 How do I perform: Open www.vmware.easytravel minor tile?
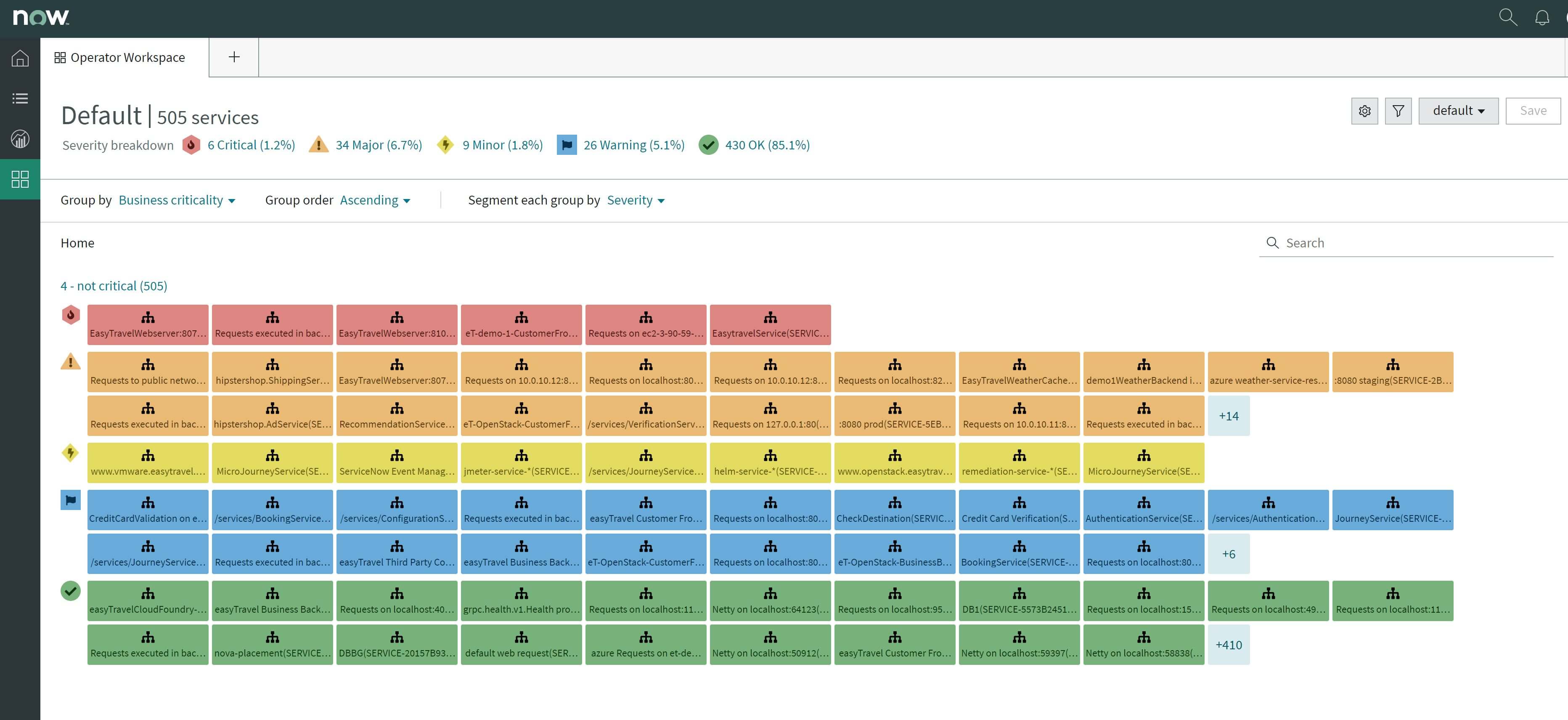tap(148, 463)
